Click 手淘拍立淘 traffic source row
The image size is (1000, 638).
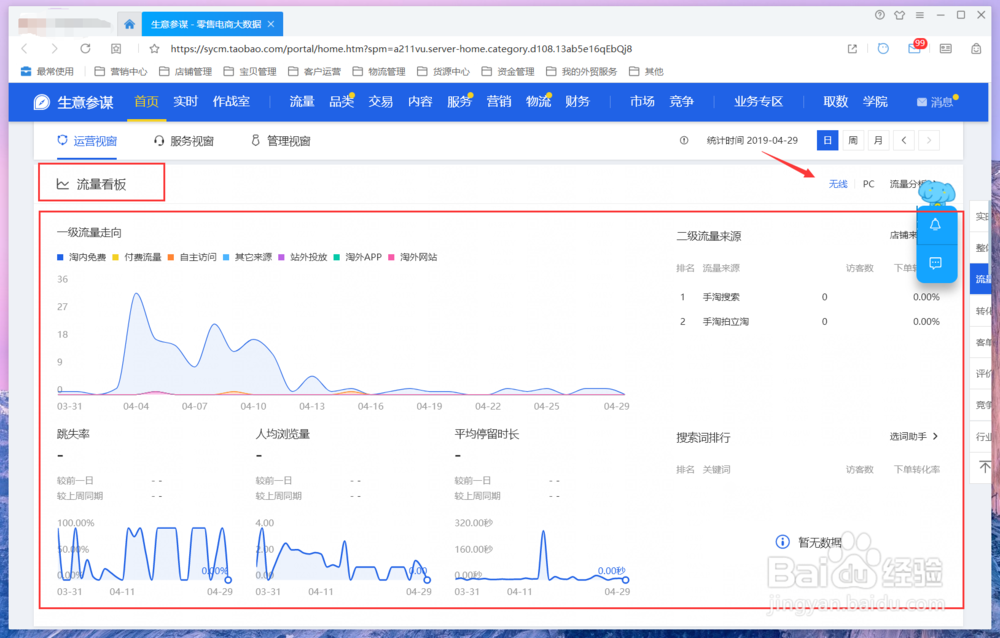pos(808,322)
